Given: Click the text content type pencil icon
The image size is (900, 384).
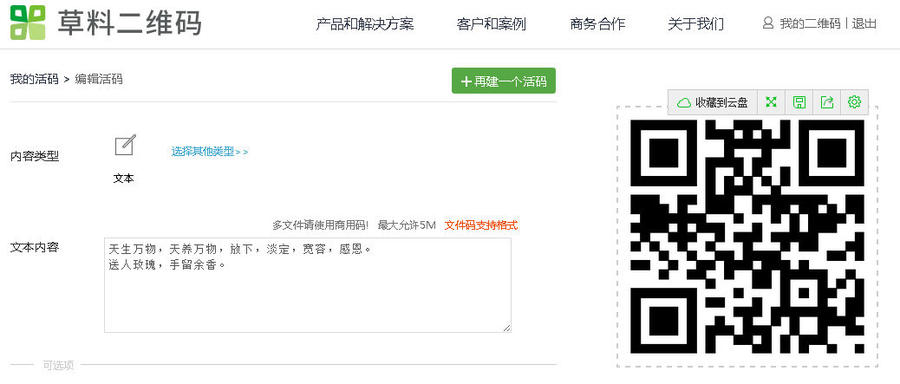Looking at the screenshot, I should click(x=125, y=145).
